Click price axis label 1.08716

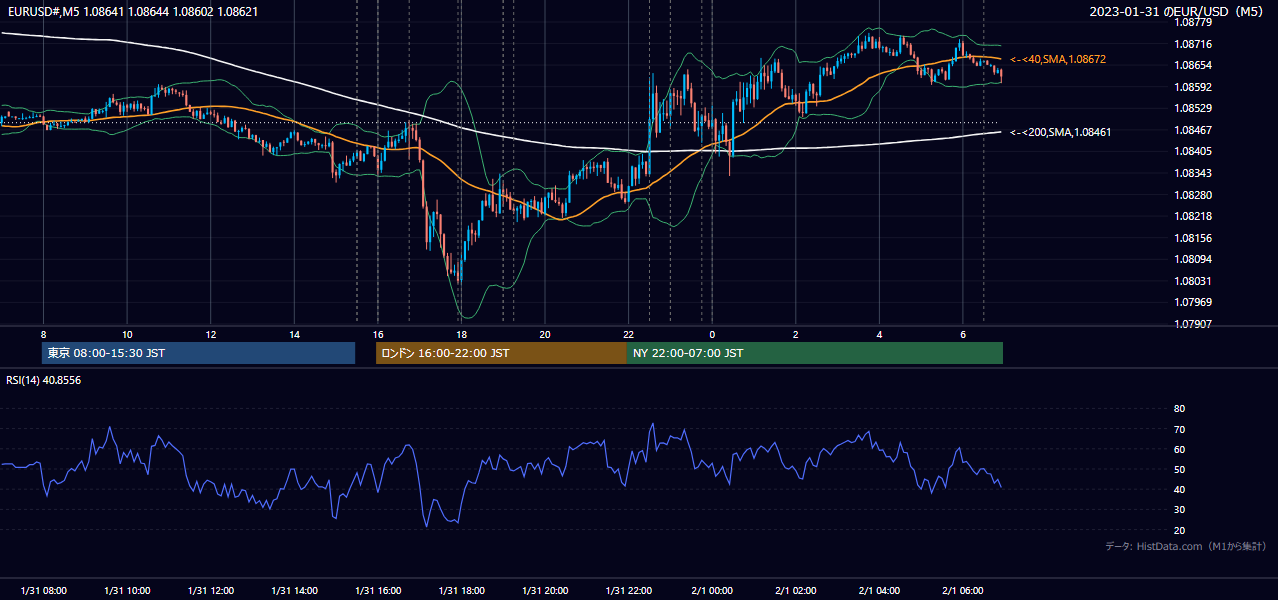[1193, 44]
